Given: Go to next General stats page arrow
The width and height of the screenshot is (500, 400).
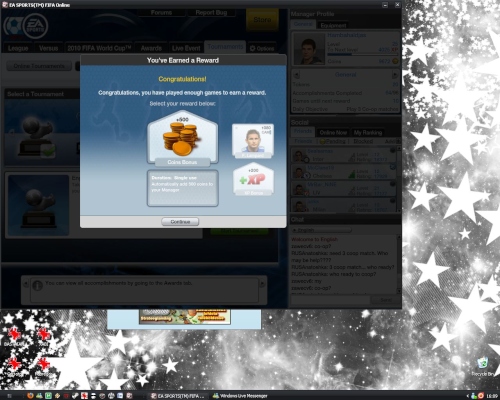Looking at the screenshot, I should (x=395, y=74).
